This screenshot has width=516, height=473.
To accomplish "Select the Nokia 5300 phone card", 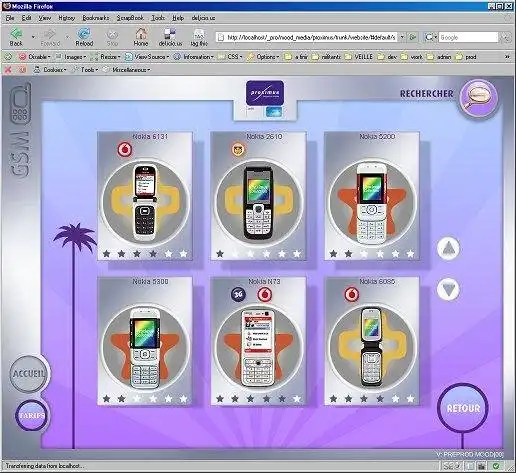I will pos(145,341).
